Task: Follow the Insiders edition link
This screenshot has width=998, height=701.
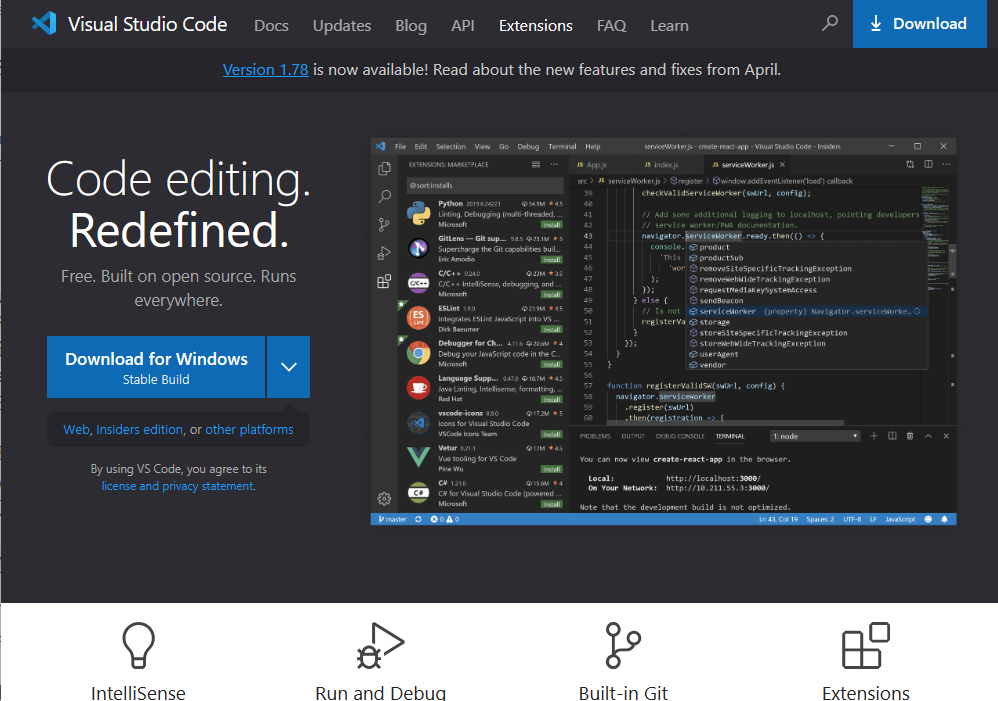Action: click(x=139, y=430)
